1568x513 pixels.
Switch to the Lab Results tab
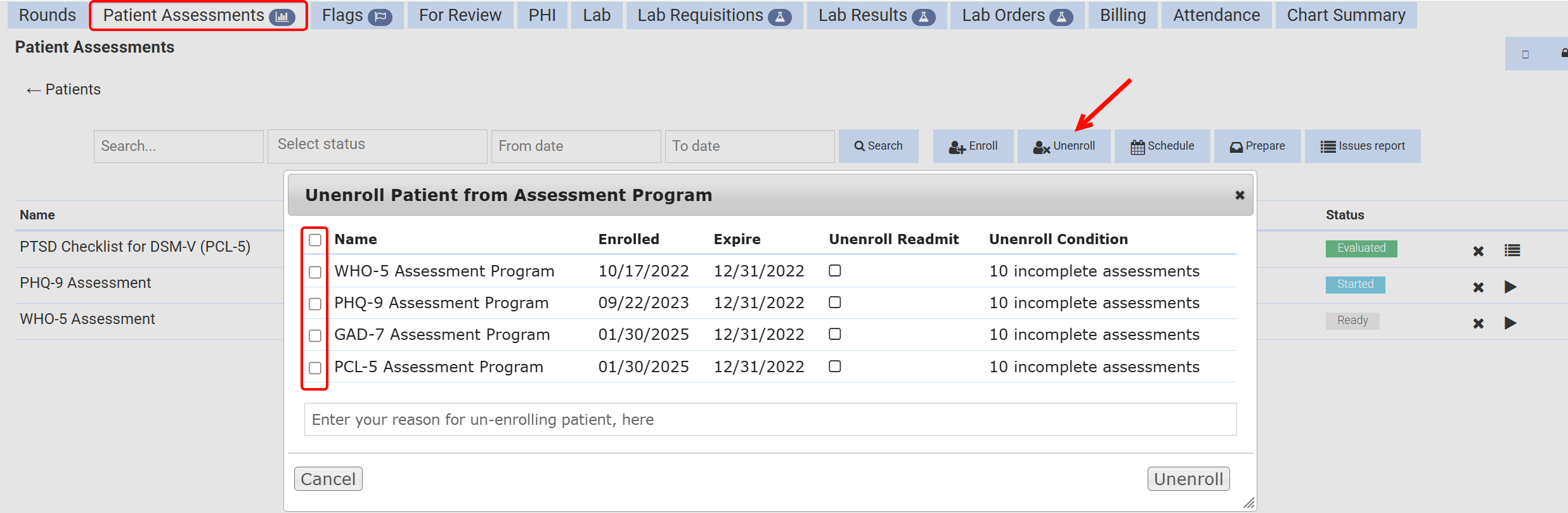pos(876,15)
